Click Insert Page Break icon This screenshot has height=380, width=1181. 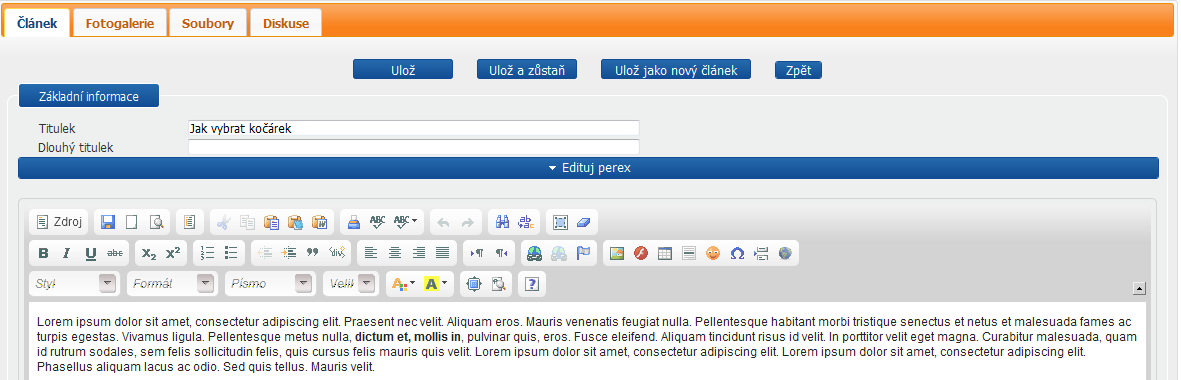(x=761, y=254)
